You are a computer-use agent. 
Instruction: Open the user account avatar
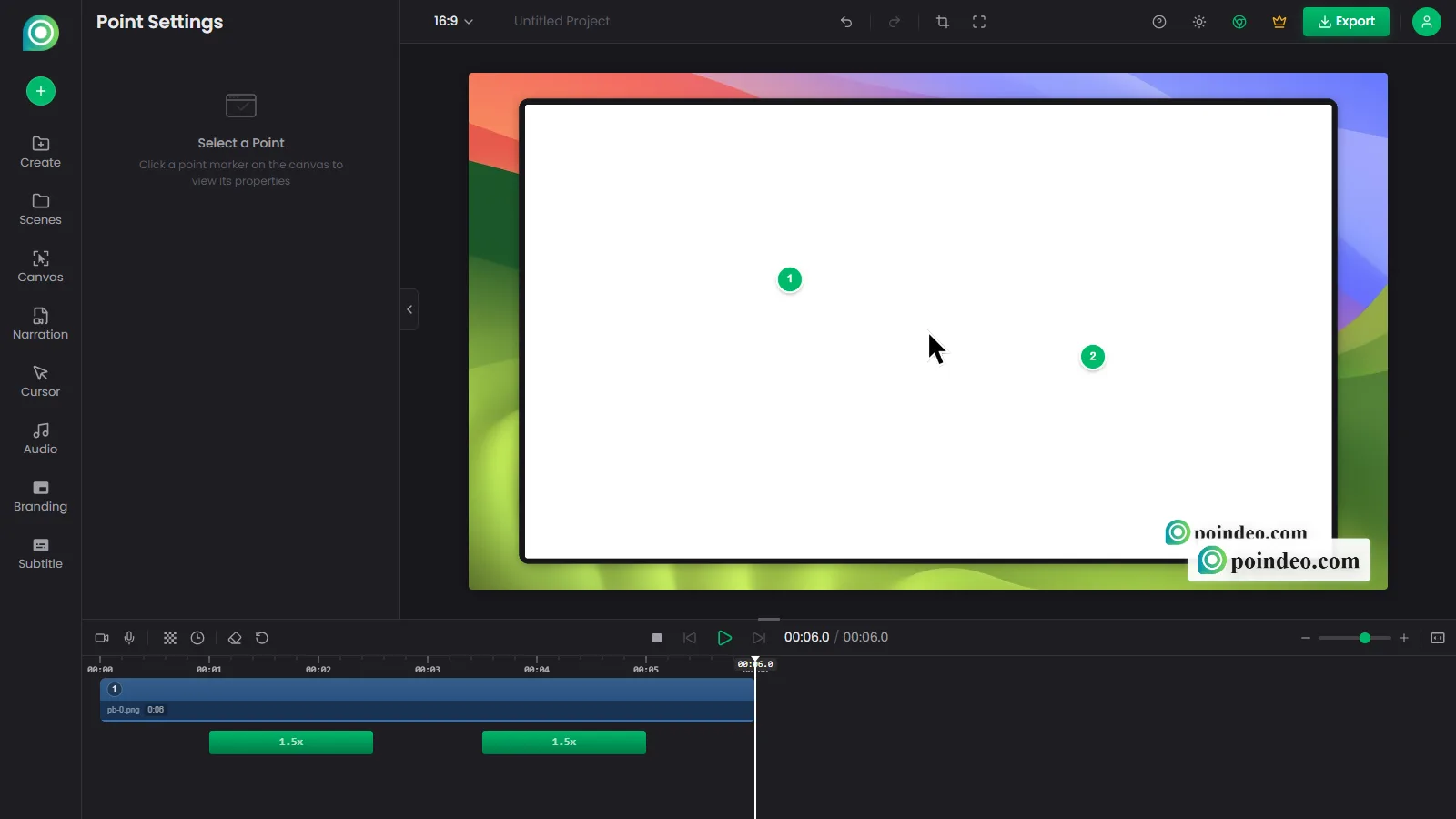click(1427, 22)
